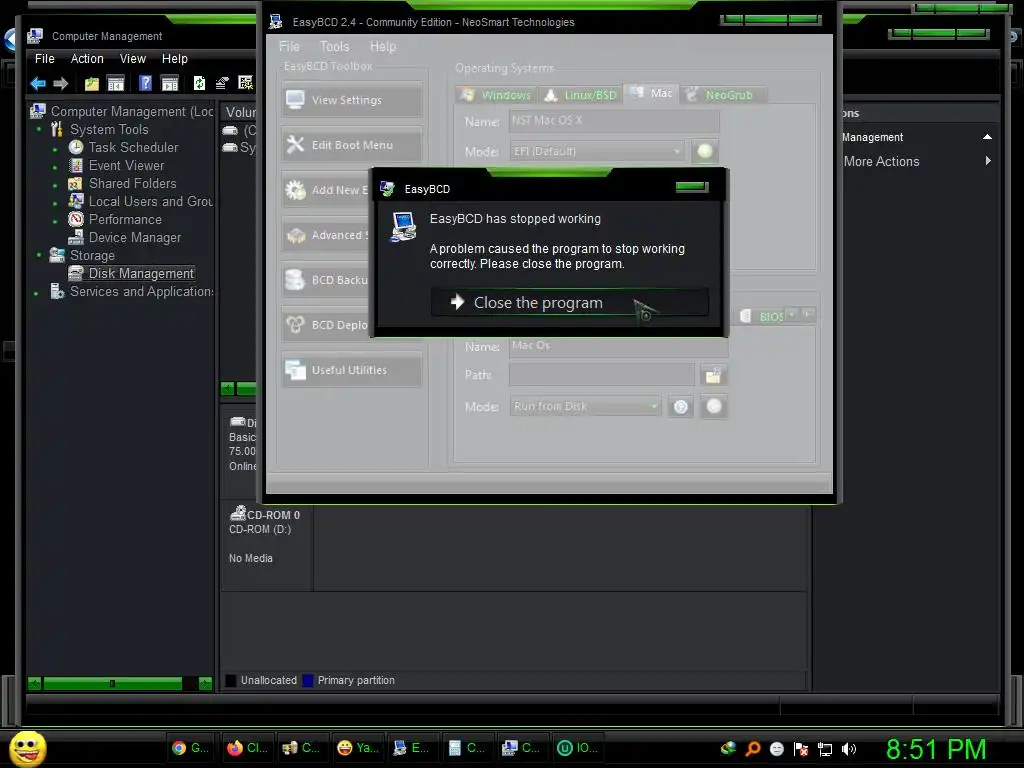Click BCD Deployment button
Viewport: 1024px width, 768px height.
(327, 325)
